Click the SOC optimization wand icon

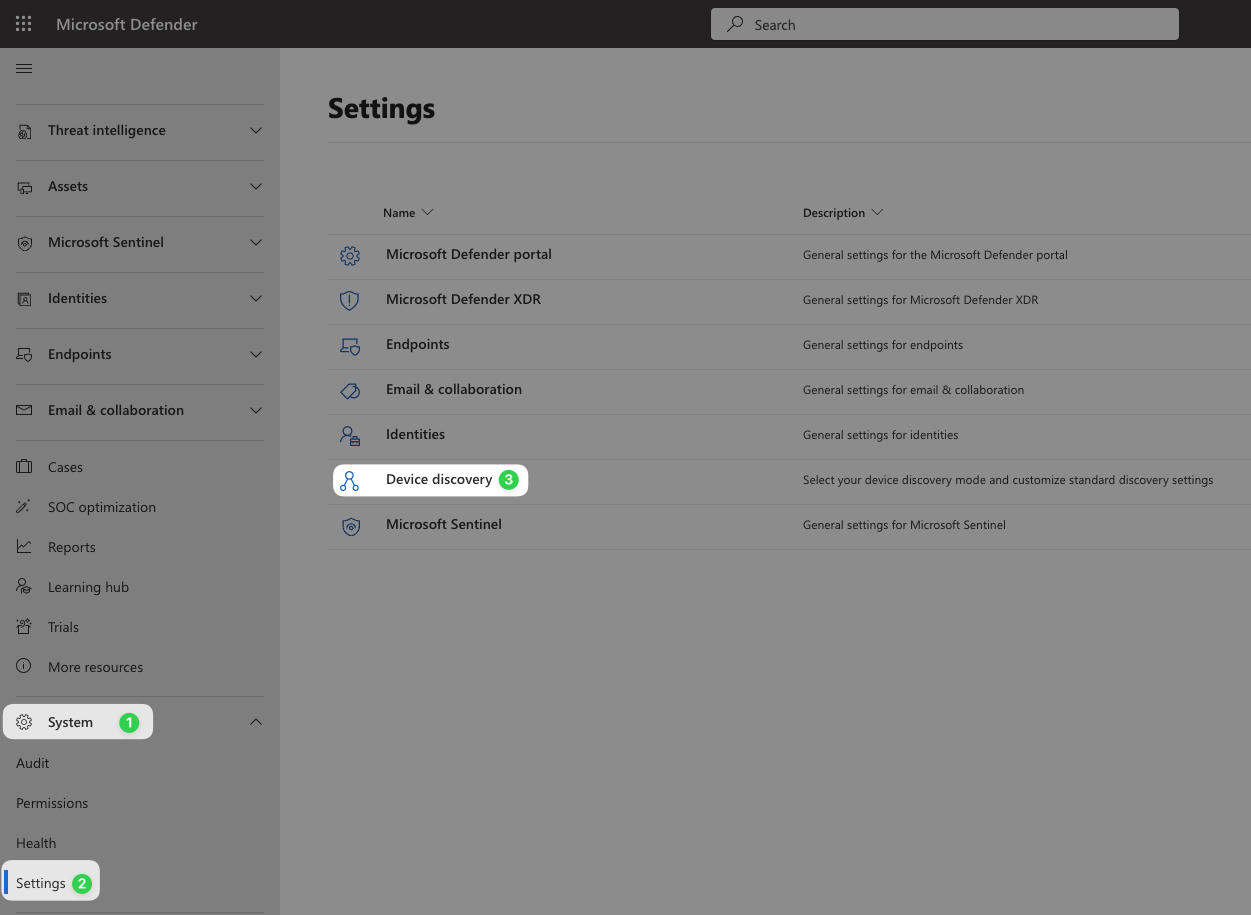25,507
